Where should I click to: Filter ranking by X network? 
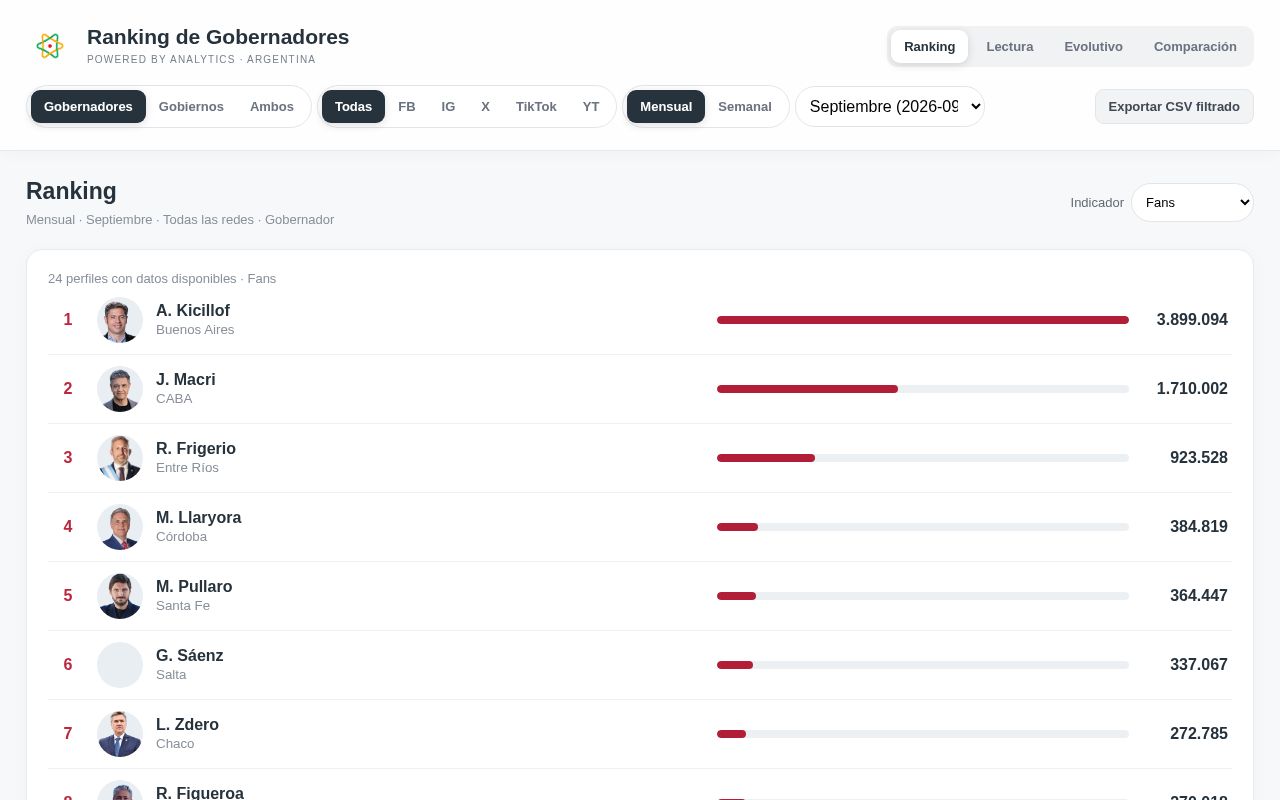click(x=485, y=107)
